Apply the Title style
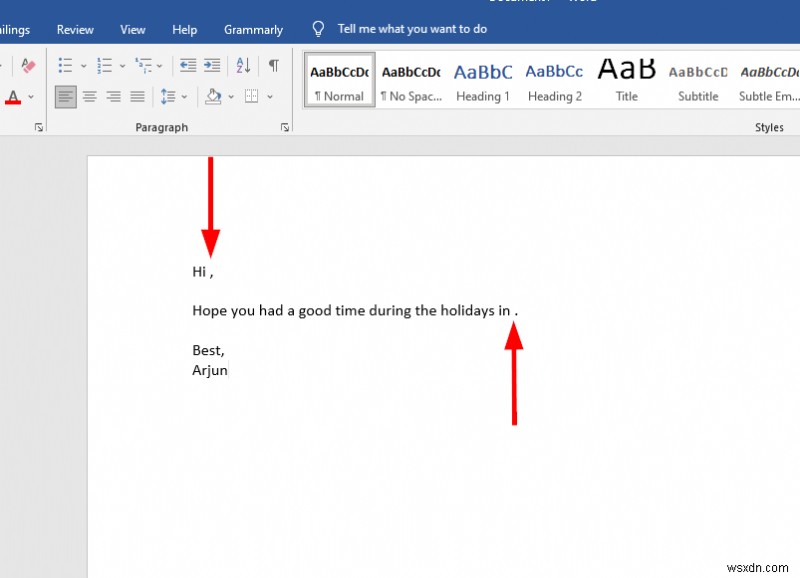Image resolution: width=800 pixels, height=578 pixels. 627,80
